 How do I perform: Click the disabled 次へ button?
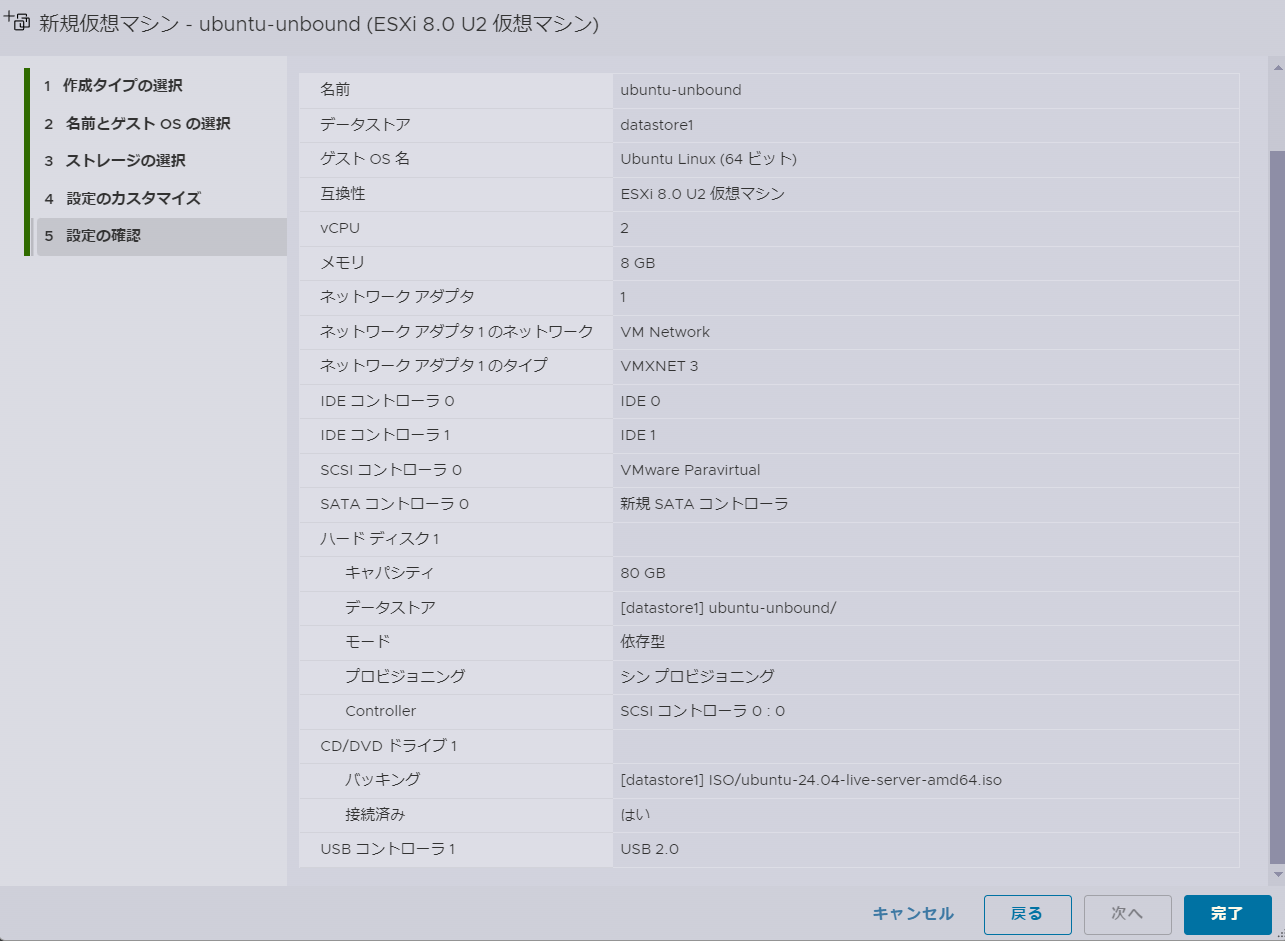[x=1127, y=914]
